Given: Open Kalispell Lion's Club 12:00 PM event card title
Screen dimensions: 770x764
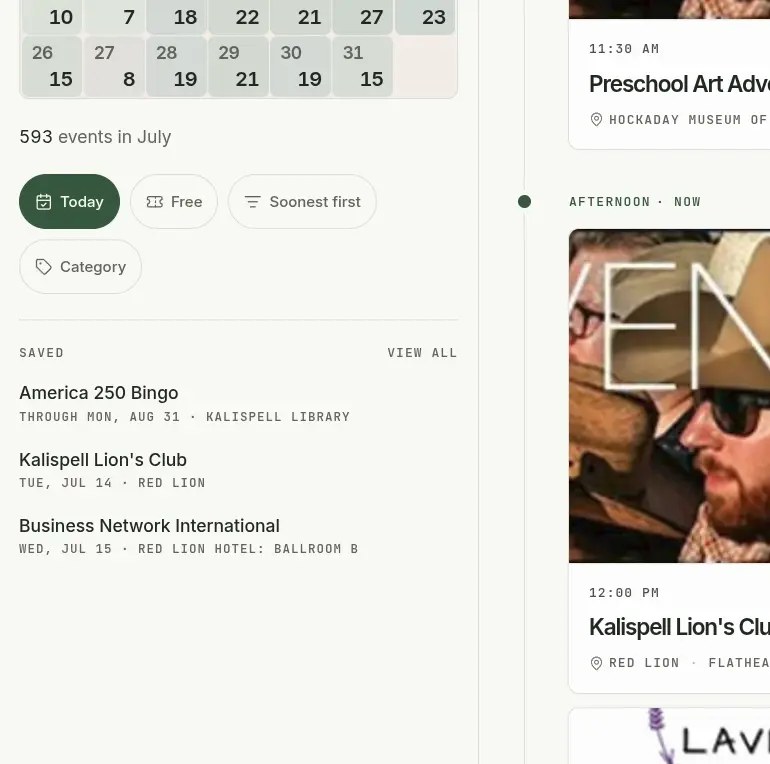Looking at the screenshot, I should pyautogui.click(x=679, y=627).
